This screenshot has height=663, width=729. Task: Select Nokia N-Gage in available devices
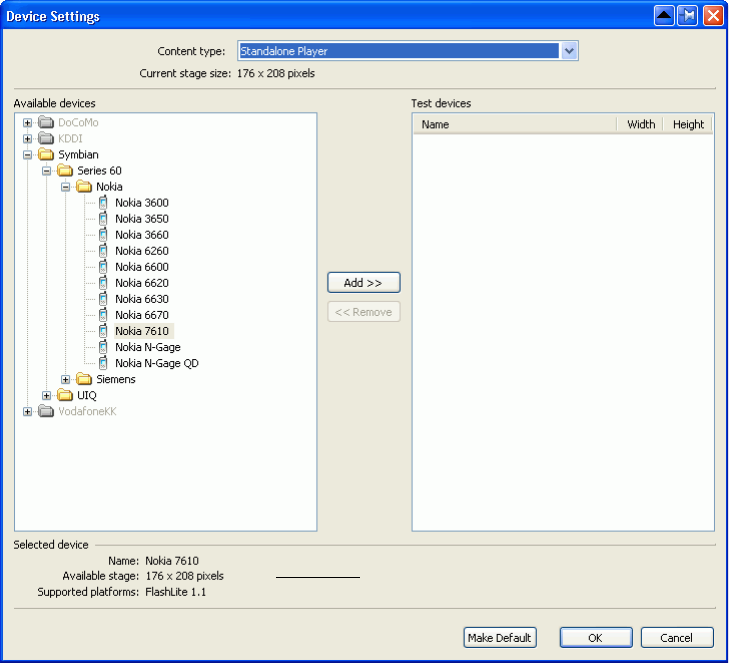[x=147, y=347]
